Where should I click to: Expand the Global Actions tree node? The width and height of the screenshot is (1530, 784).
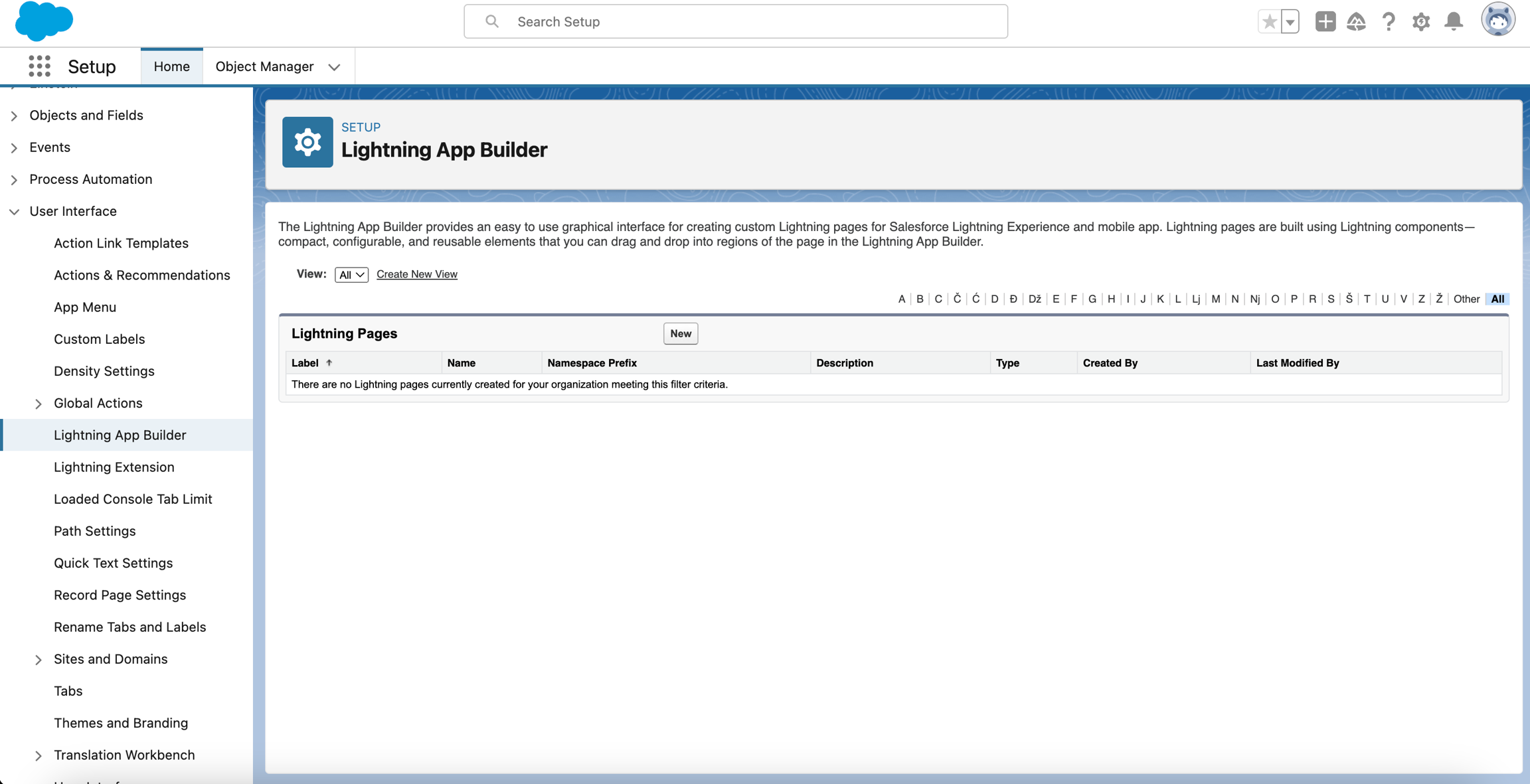click(x=38, y=404)
